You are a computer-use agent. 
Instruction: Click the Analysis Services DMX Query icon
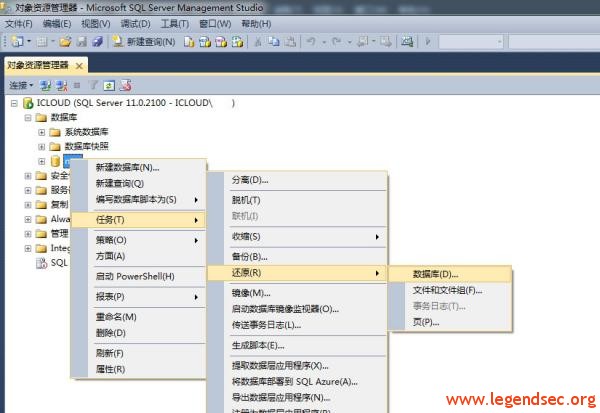click(x=221, y=42)
